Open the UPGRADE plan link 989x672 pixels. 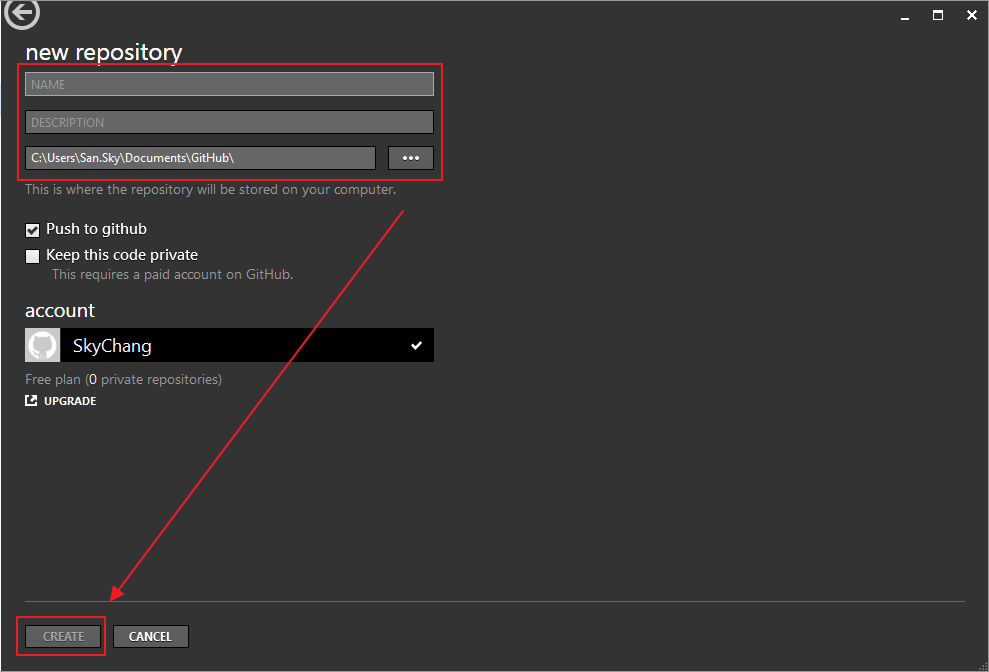pyautogui.click(x=70, y=401)
